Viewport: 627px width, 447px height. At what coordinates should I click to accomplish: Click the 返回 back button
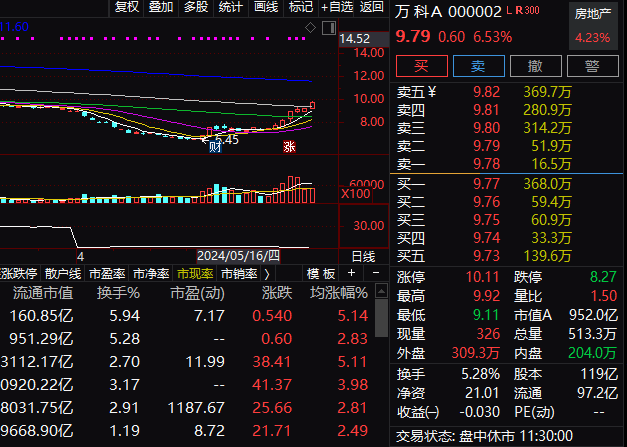pyautogui.click(x=371, y=7)
